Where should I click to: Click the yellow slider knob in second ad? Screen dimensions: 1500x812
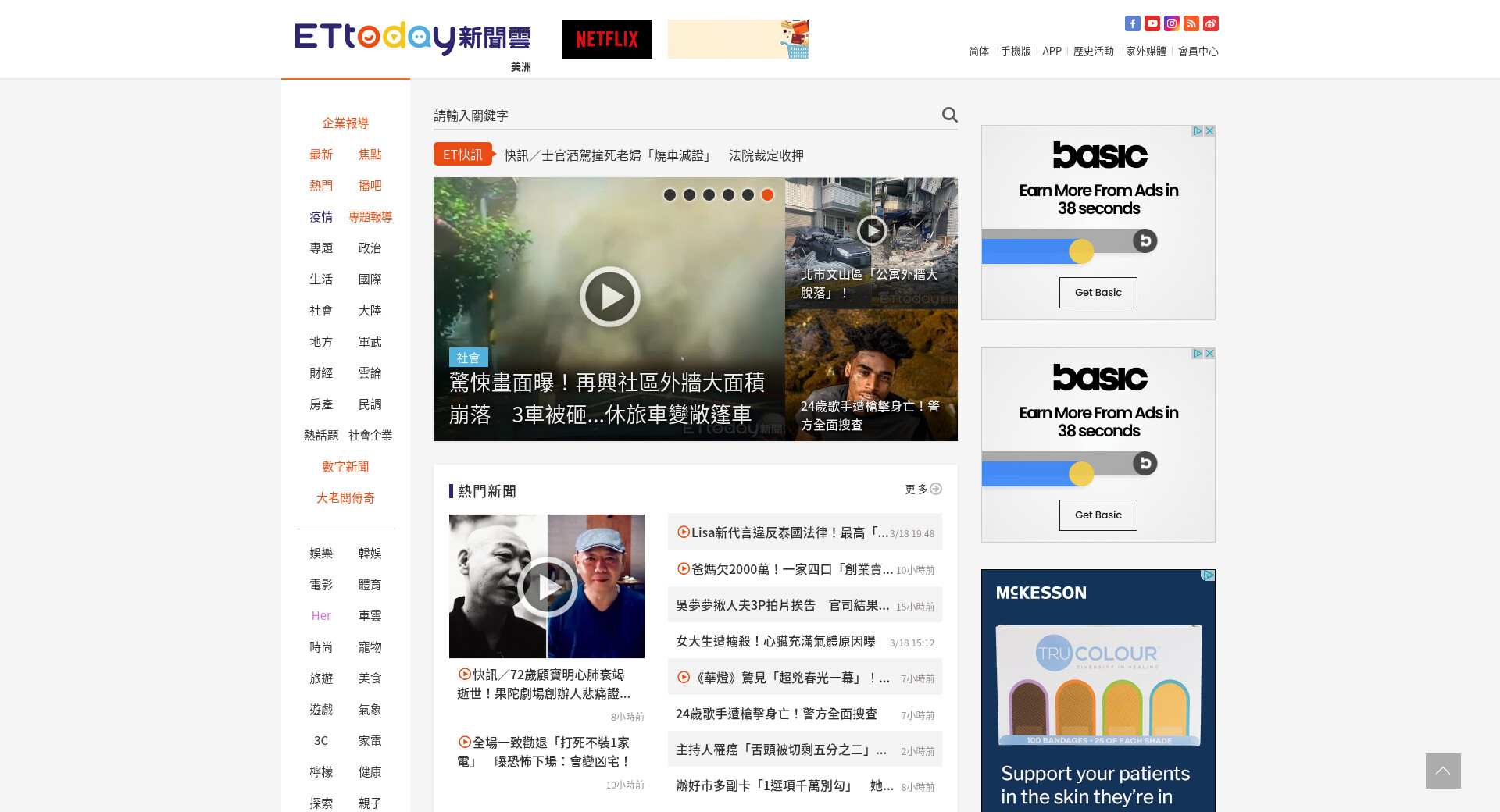1080,474
